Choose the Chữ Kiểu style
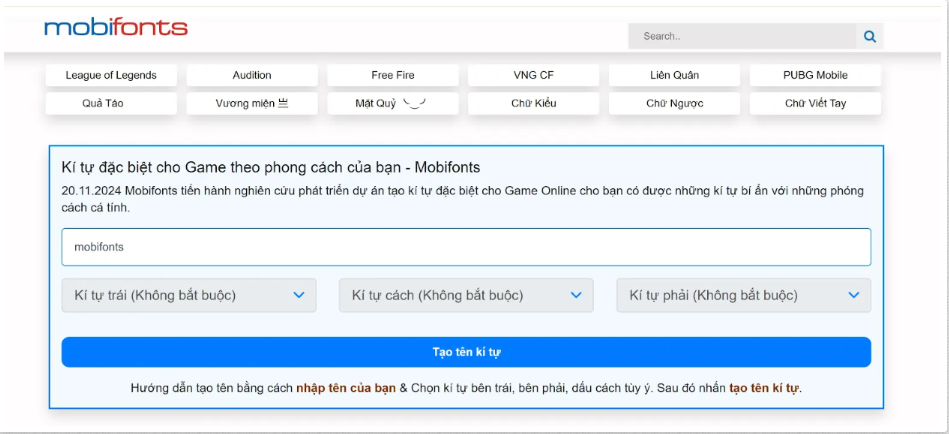Viewport: 949px width, 434px height. pos(533,103)
